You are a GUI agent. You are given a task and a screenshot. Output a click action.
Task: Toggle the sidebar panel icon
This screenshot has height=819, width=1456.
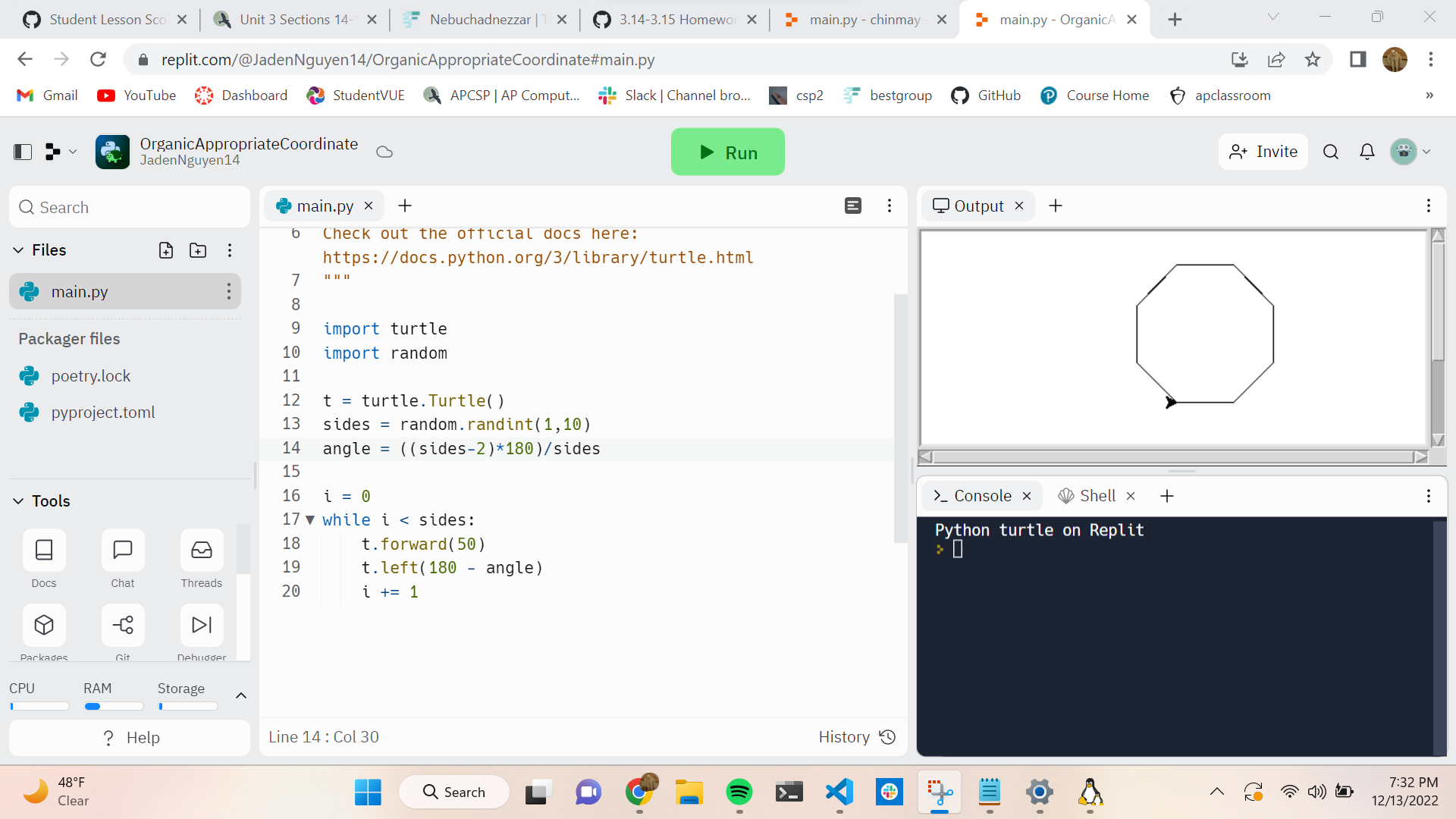(23, 152)
